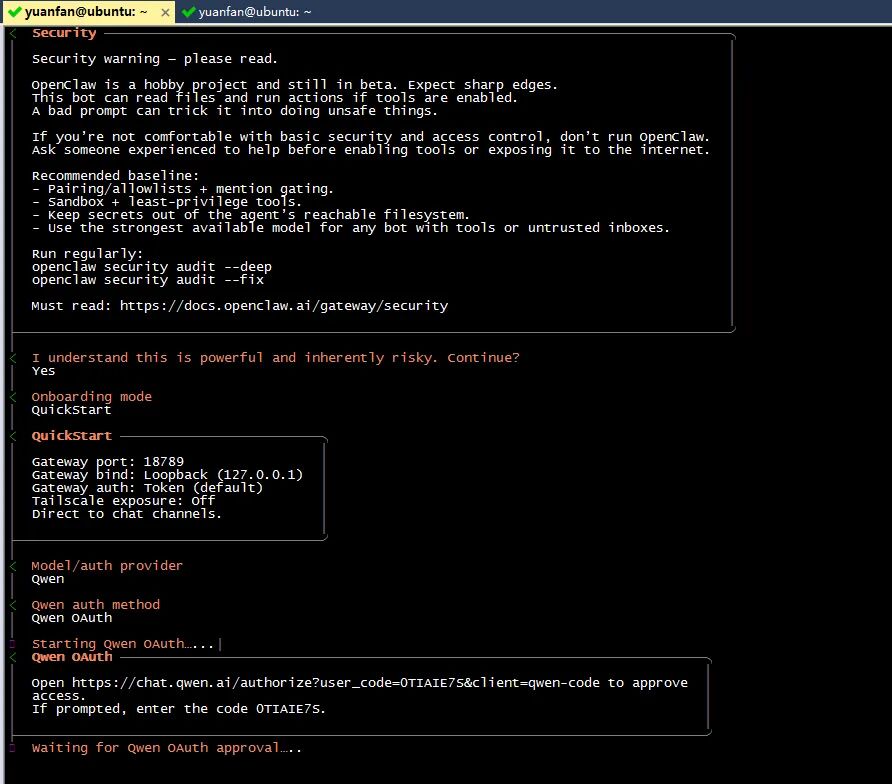Click the bold 'Qwen OAuth' box heading
892x784 pixels.
click(72, 657)
